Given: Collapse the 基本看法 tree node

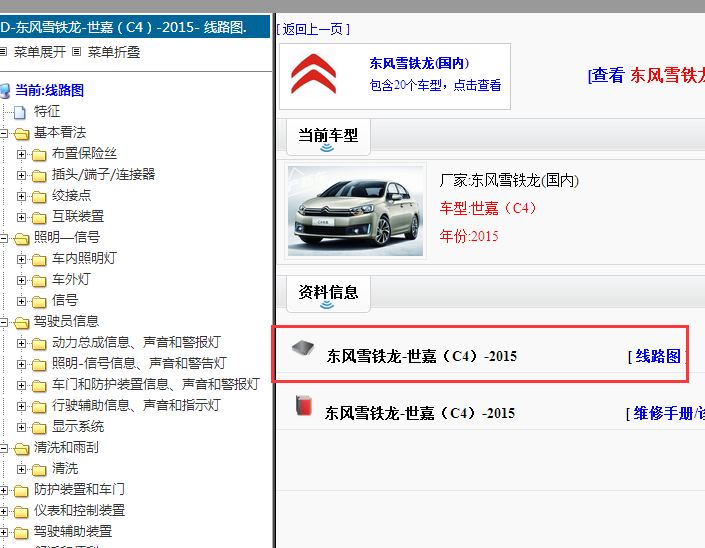Looking at the screenshot, I should [4, 133].
